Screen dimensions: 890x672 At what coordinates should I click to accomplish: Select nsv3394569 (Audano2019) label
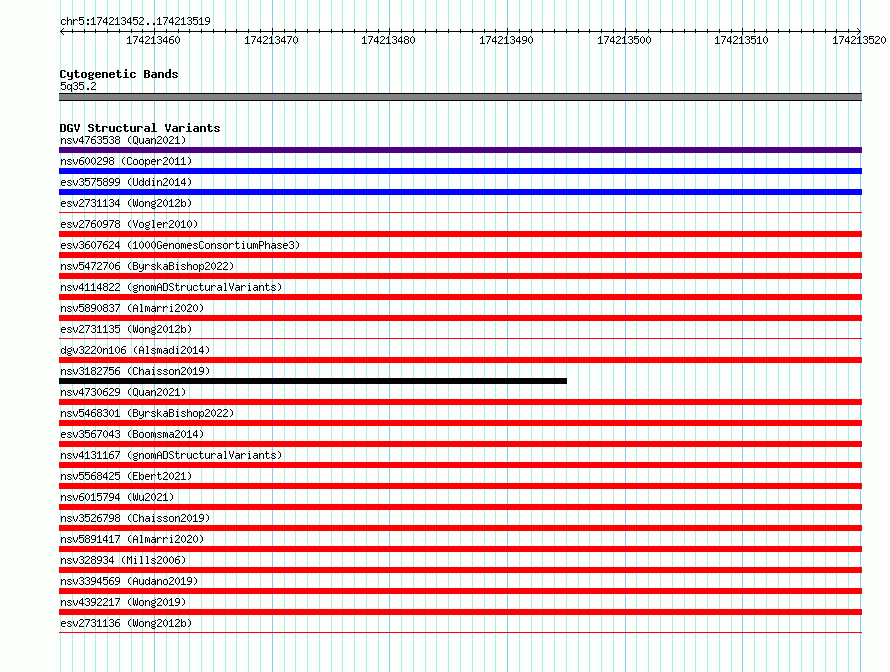(129, 581)
